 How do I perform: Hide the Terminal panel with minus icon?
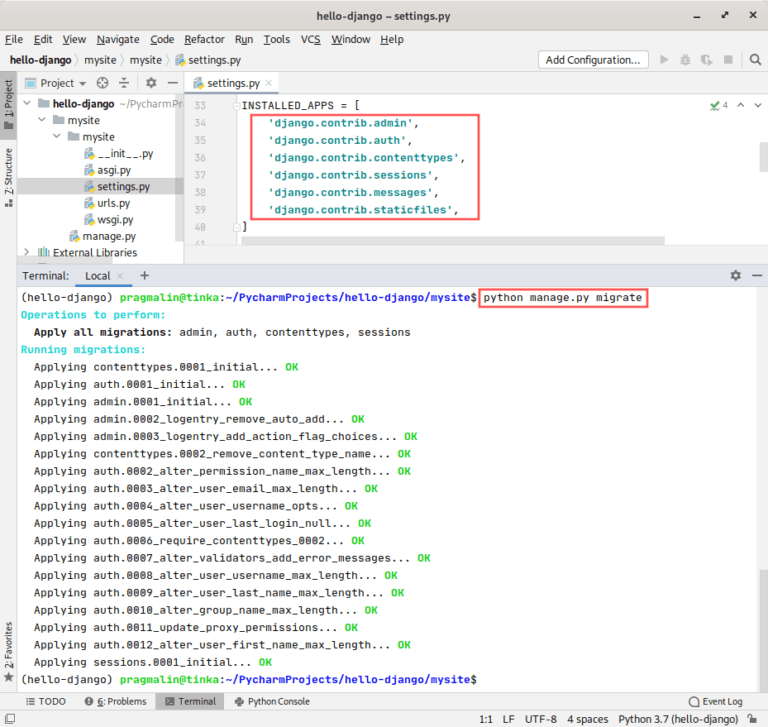click(x=757, y=275)
